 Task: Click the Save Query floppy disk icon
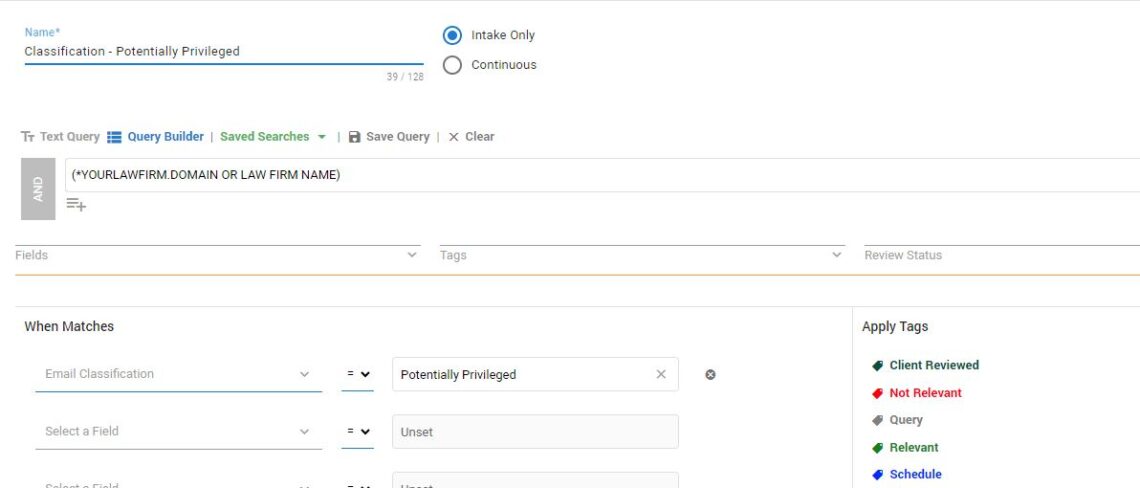354,137
